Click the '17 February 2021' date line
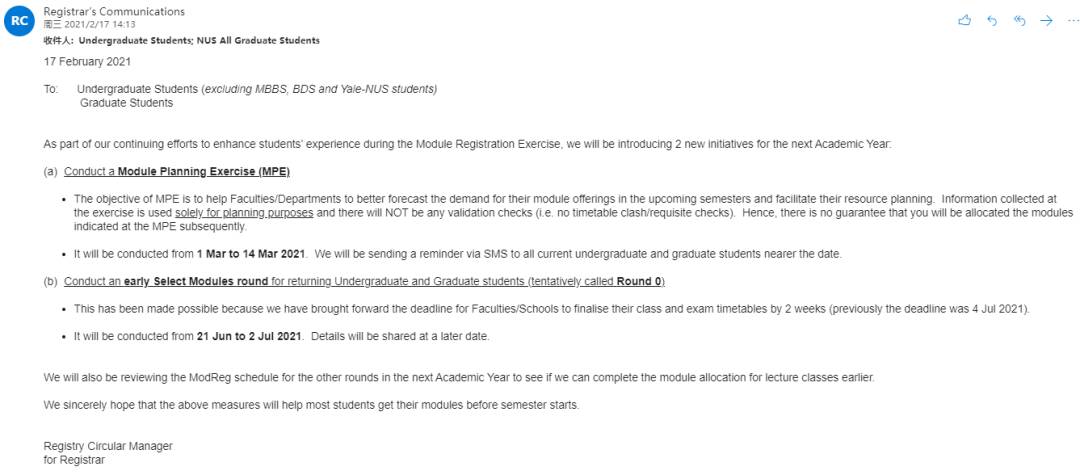This screenshot has height=475, width=1080. point(87,62)
